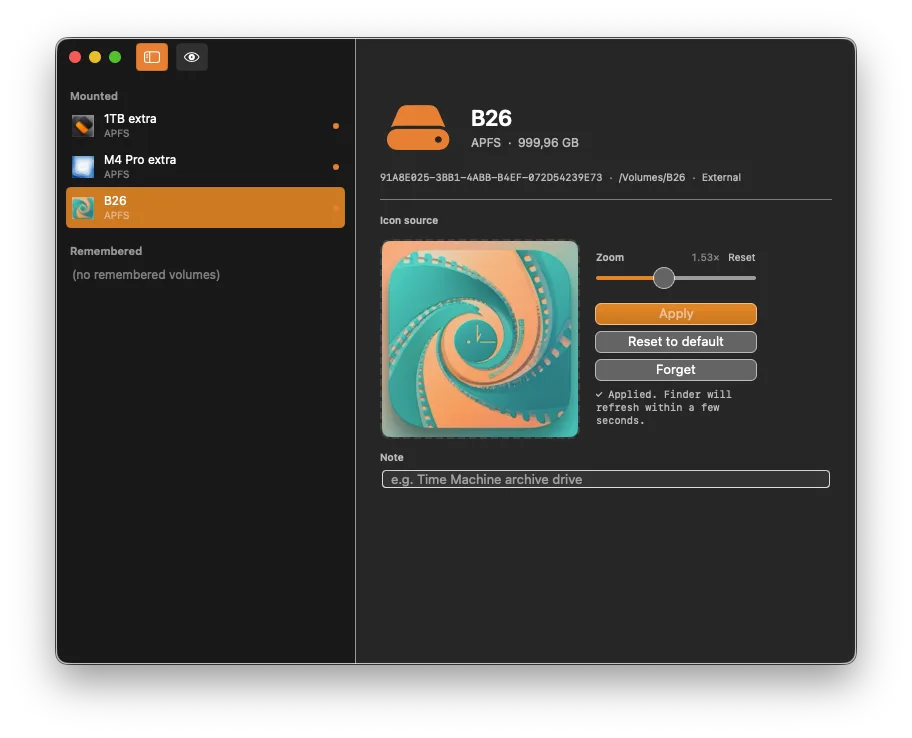Screen dimensions: 912x738
Task: Close the window with red button
Action: pos(75,57)
